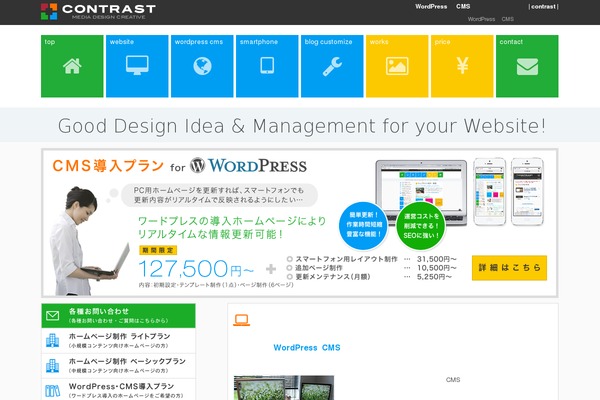
Task: Click スマートフォン用レイアウト制作 option line
Action: coord(371,259)
